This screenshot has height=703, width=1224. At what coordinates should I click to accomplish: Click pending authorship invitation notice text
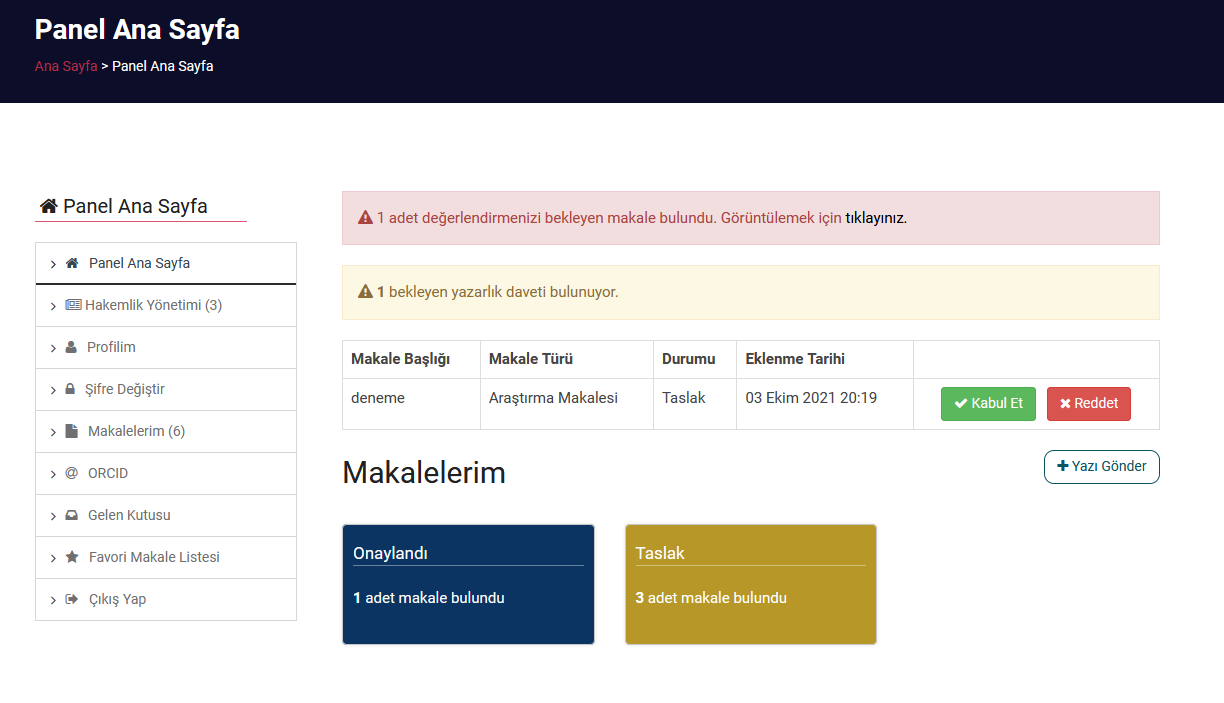tap(498, 292)
